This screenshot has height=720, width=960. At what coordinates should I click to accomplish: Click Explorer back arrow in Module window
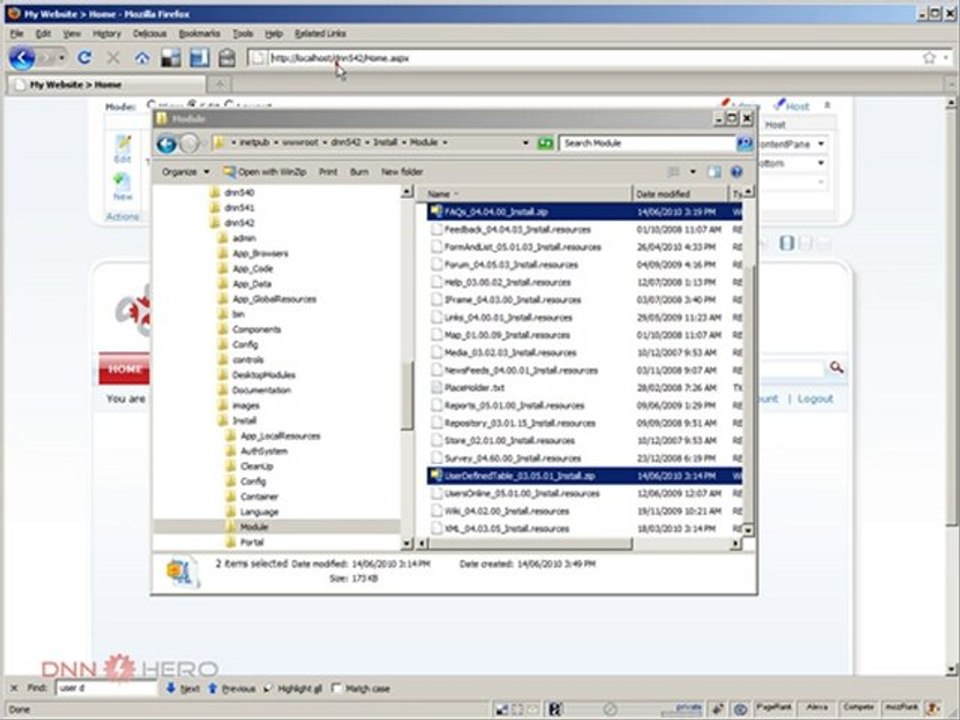(x=166, y=144)
